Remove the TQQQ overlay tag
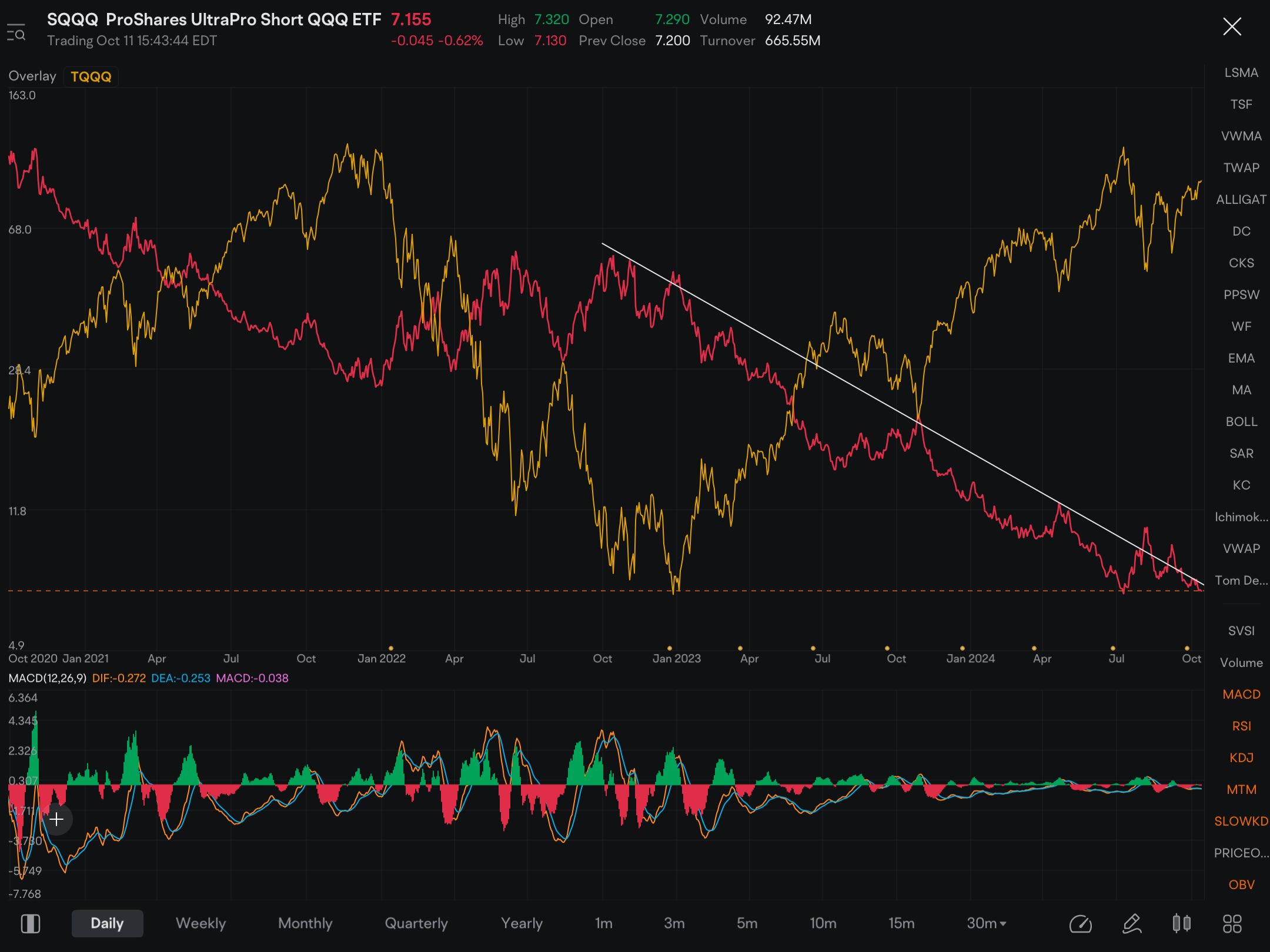Viewport: 1270px width, 952px height. (x=91, y=76)
